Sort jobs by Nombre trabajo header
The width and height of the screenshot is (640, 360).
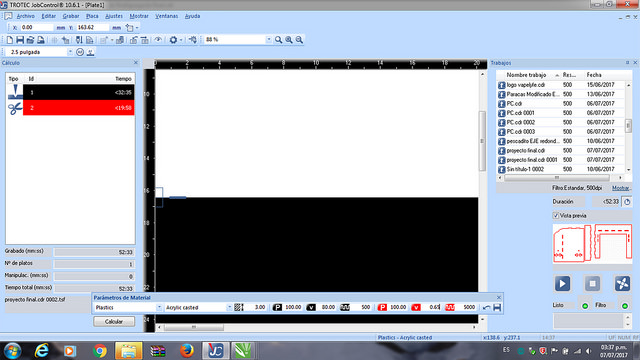point(529,75)
